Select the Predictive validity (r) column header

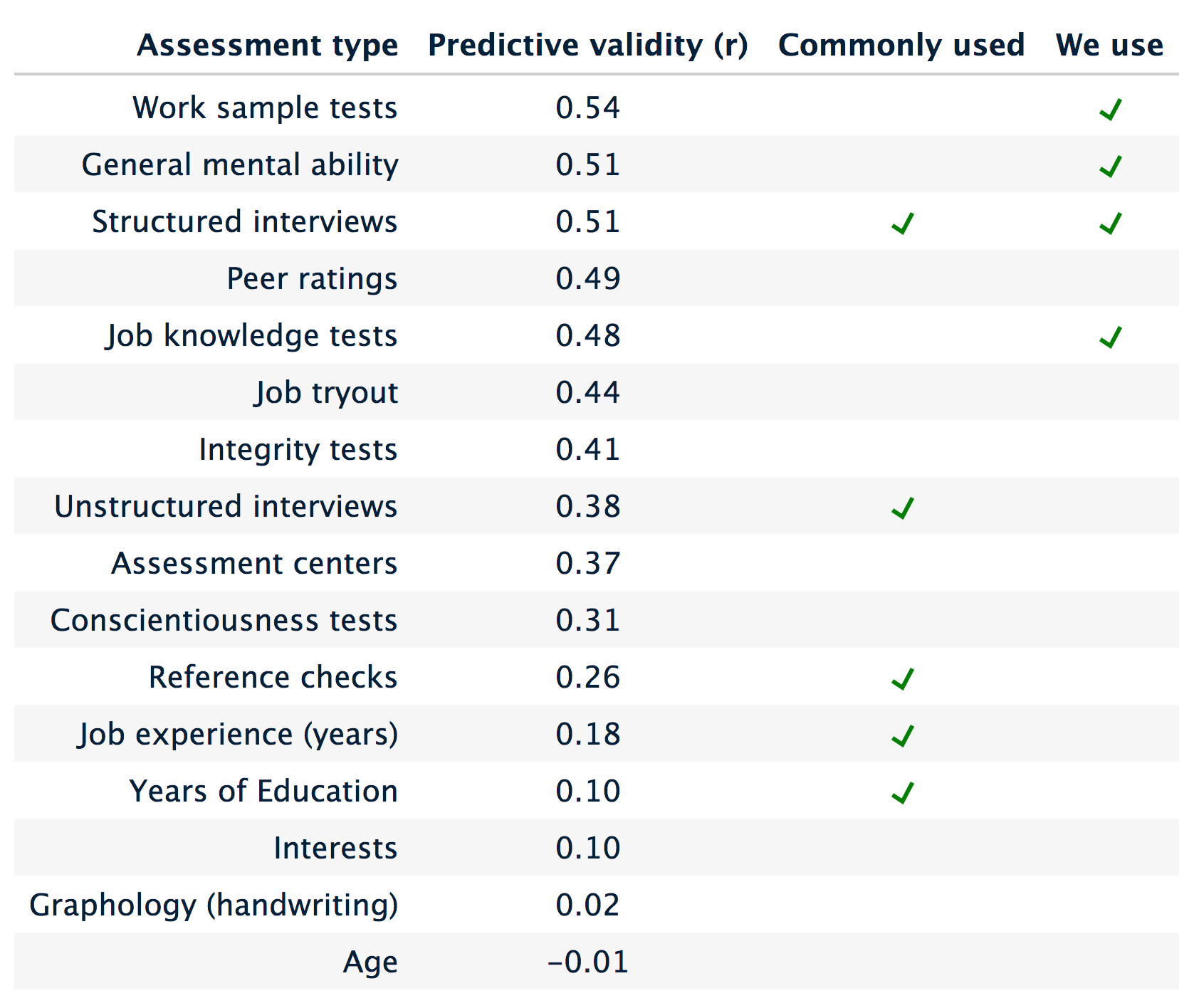click(x=588, y=46)
